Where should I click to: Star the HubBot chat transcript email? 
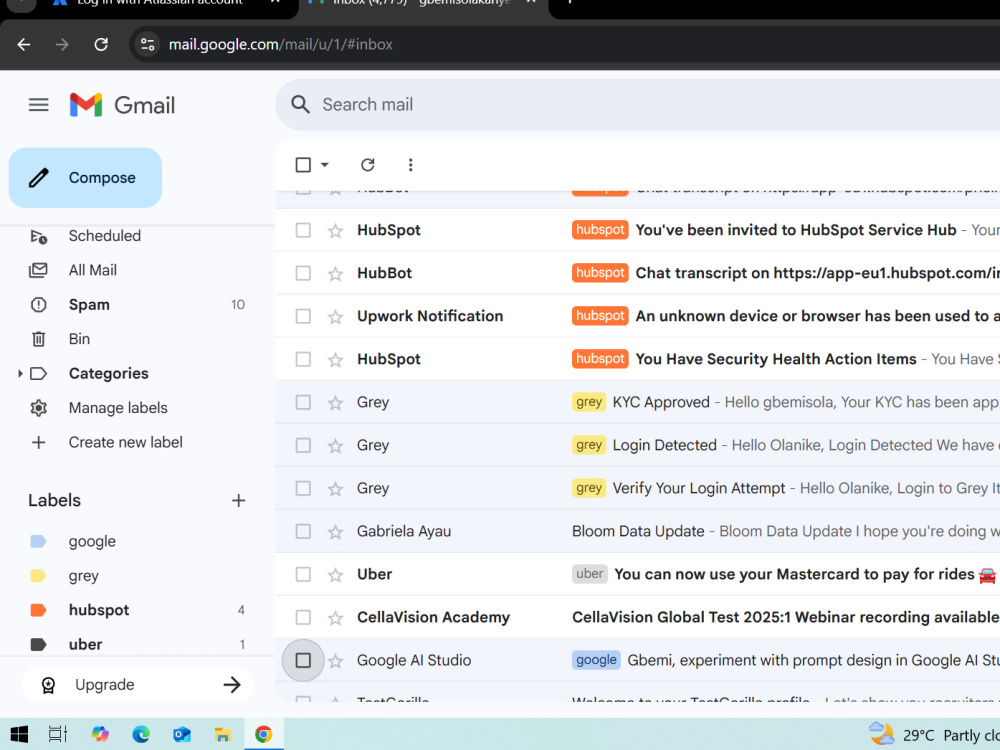[x=335, y=274]
